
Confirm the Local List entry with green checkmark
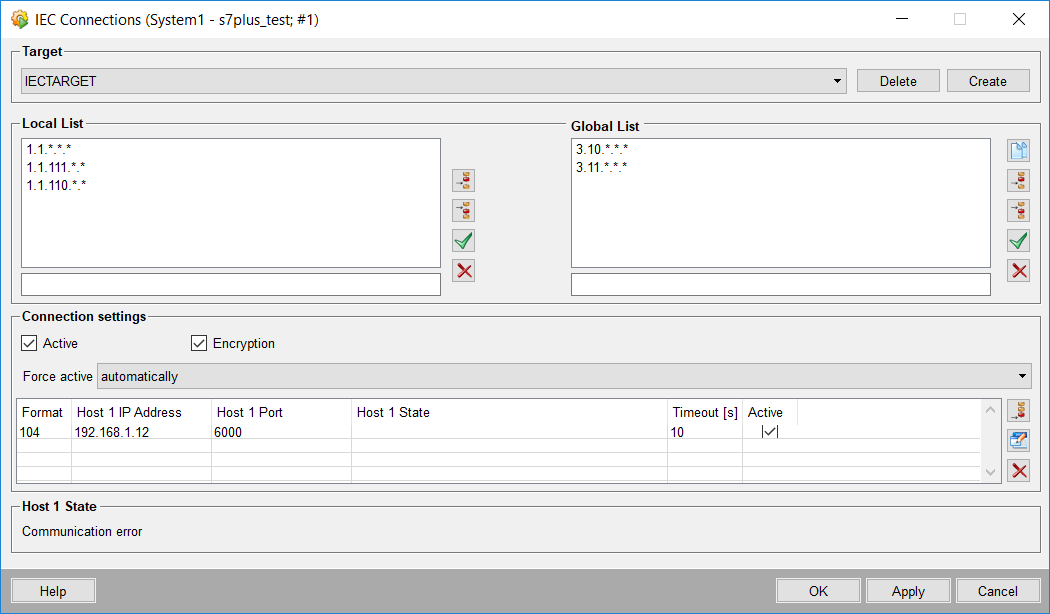(x=463, y=240)
